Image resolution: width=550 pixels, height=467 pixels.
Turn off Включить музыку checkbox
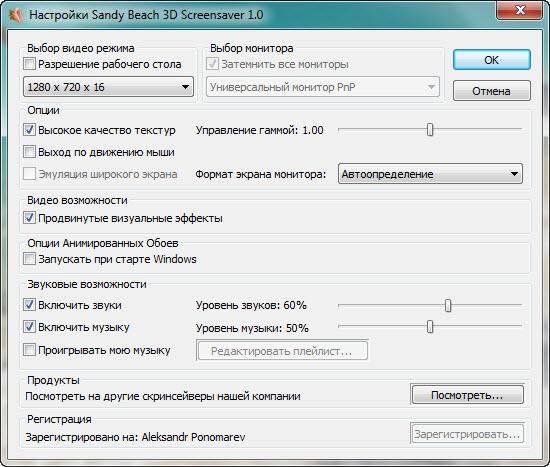tap(29, 327)
